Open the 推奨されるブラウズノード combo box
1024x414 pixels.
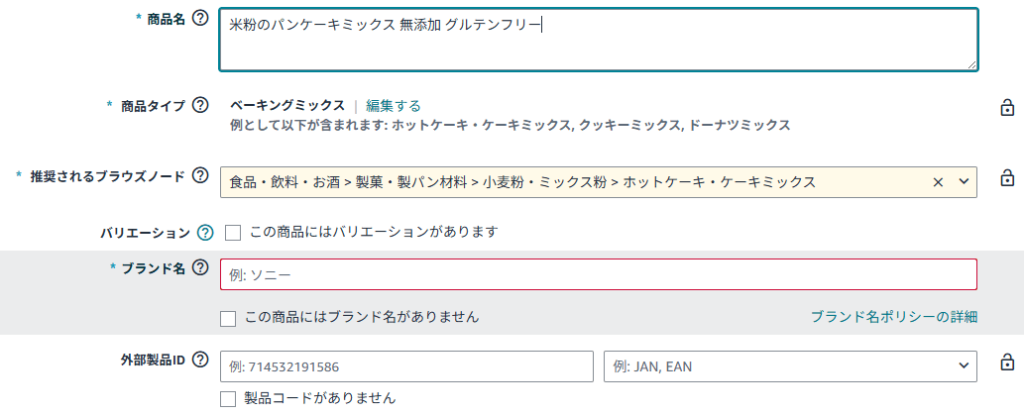(x=599, y=182)
